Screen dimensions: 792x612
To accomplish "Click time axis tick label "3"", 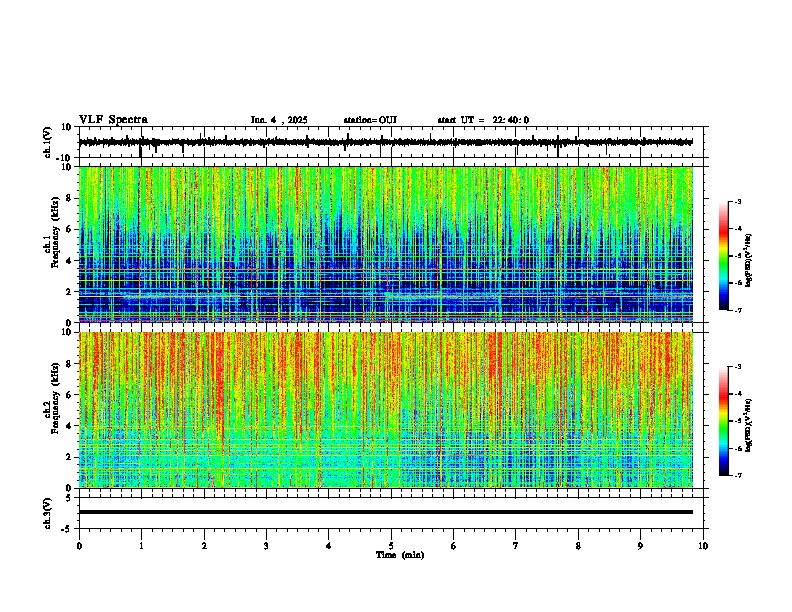I will point(266,546).
